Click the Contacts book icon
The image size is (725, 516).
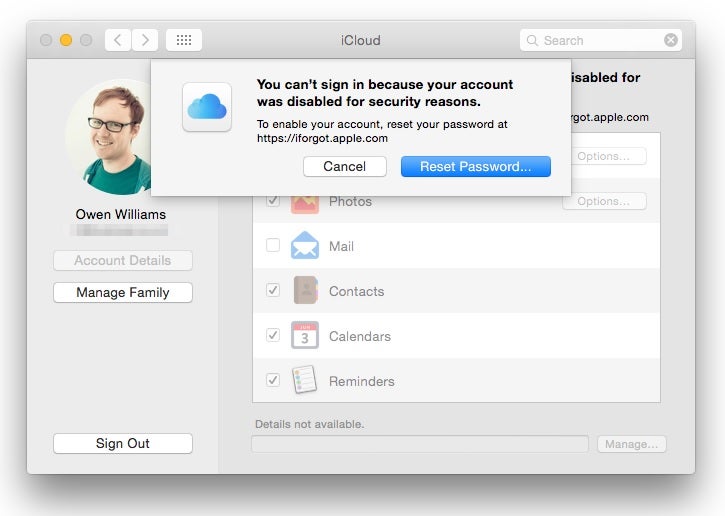pyautogui.click(x=306, y=290)
